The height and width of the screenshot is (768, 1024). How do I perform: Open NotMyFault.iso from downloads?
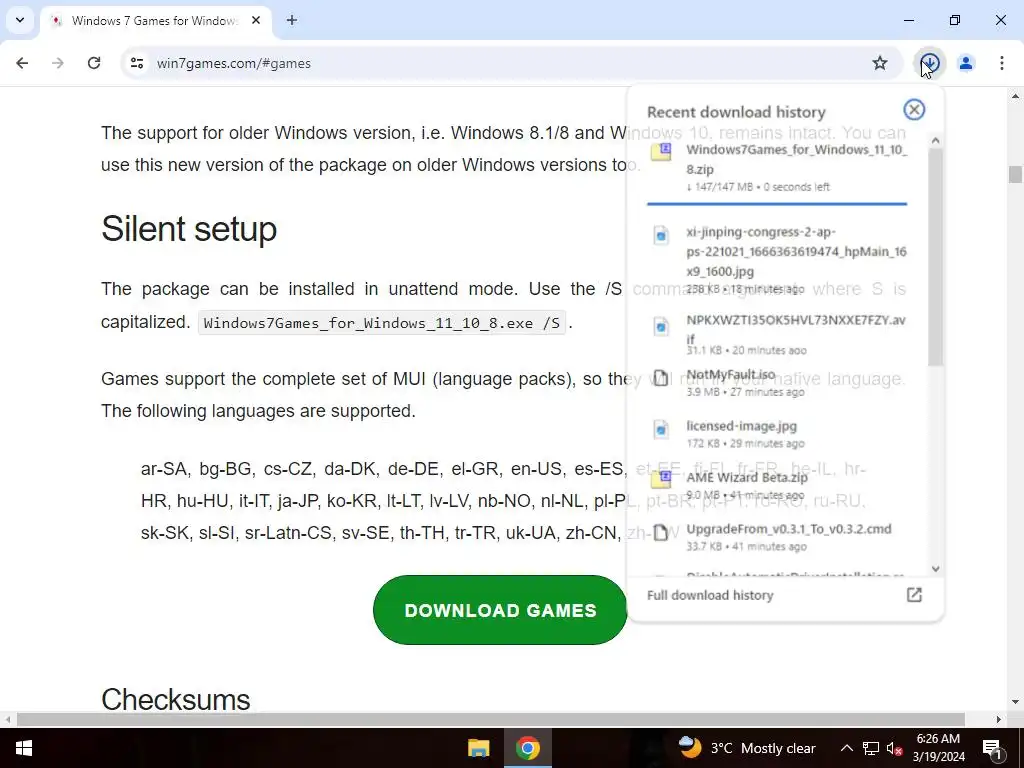pyautogui.click(x=777, y=383)
